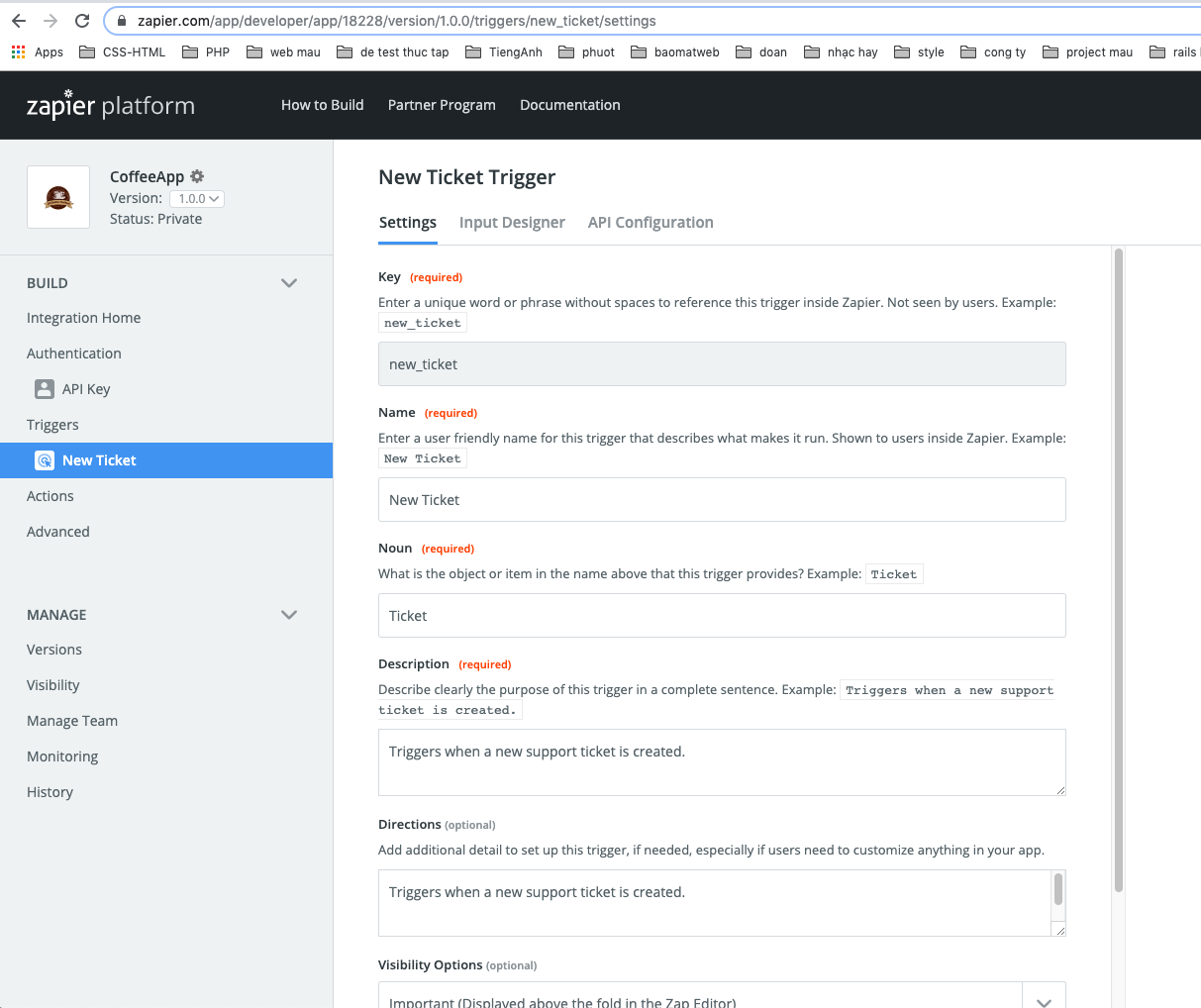Click the New Ticket Trigger heading

[467, 177]
